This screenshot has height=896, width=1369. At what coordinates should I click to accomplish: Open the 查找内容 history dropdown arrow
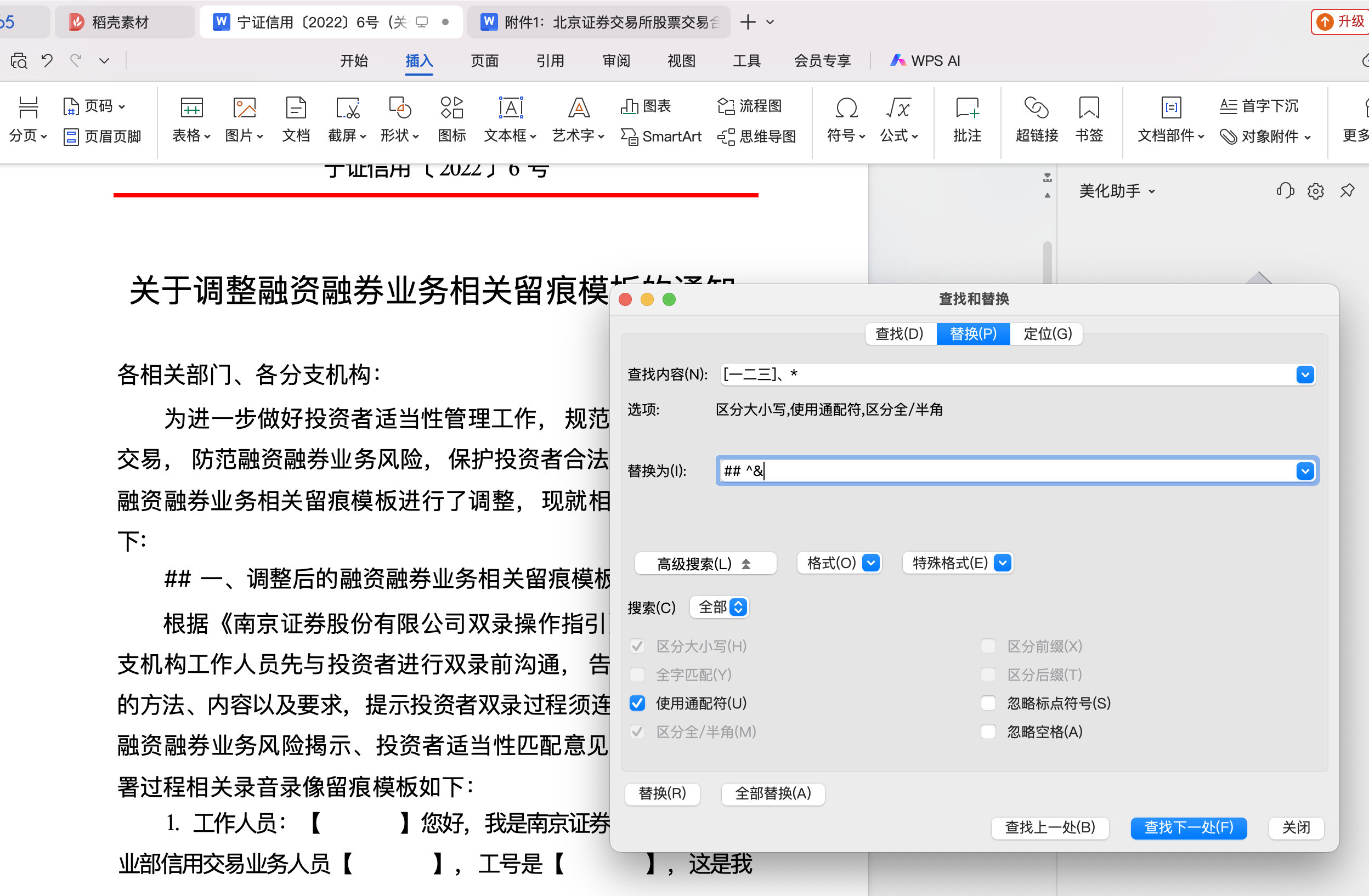1305,375
